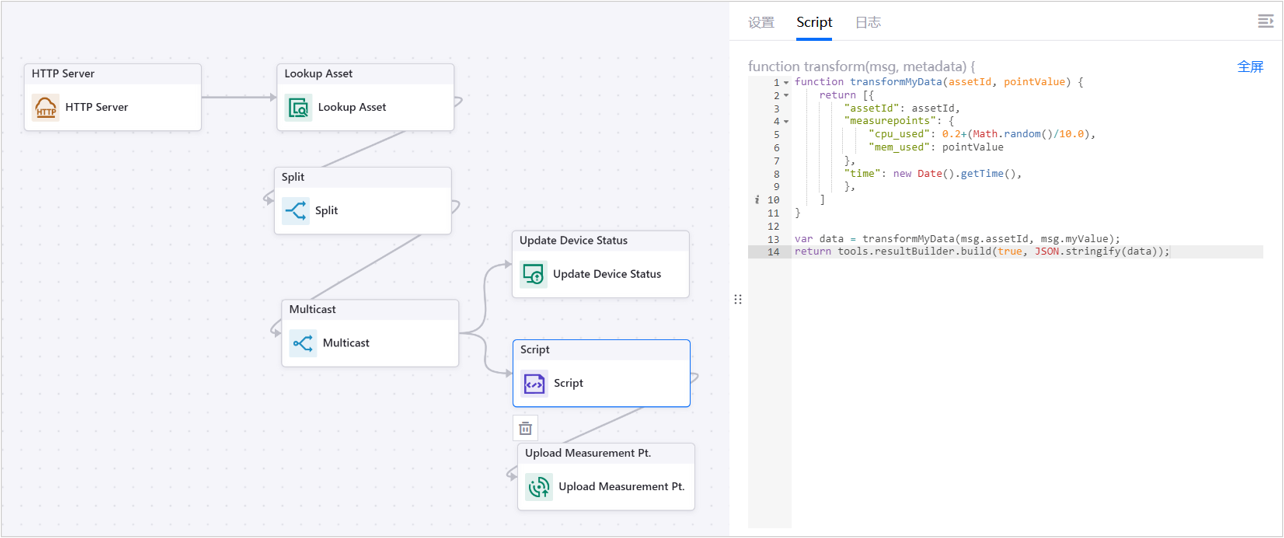Screen dimensions: 1284x538
Task: Click the Upload Measurement Pt. icon
Action: point(539,487)
